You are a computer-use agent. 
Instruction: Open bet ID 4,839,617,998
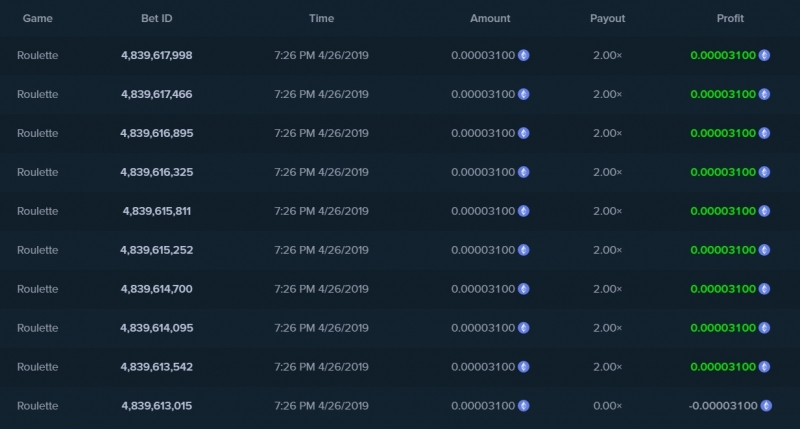157,55
